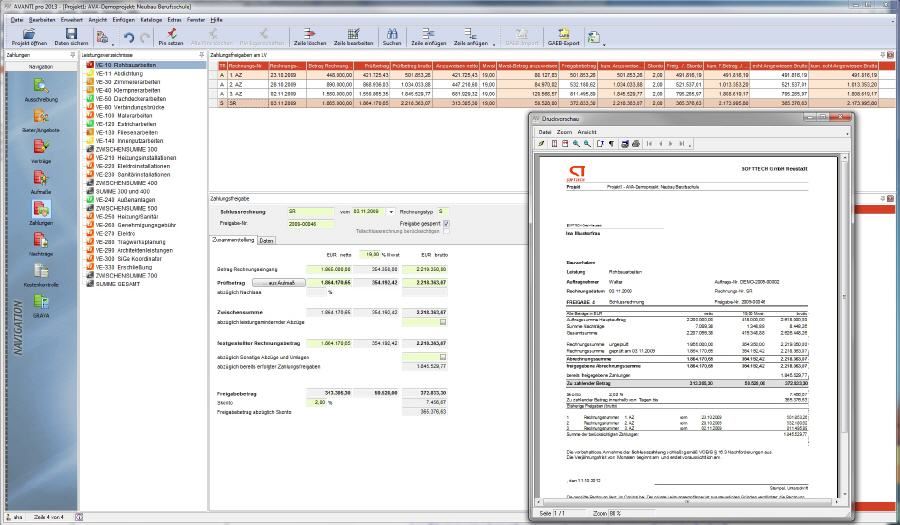Click the horizontal scrollbar in Druckvorschau
900x525 pixels.
[x=688, y=502]
